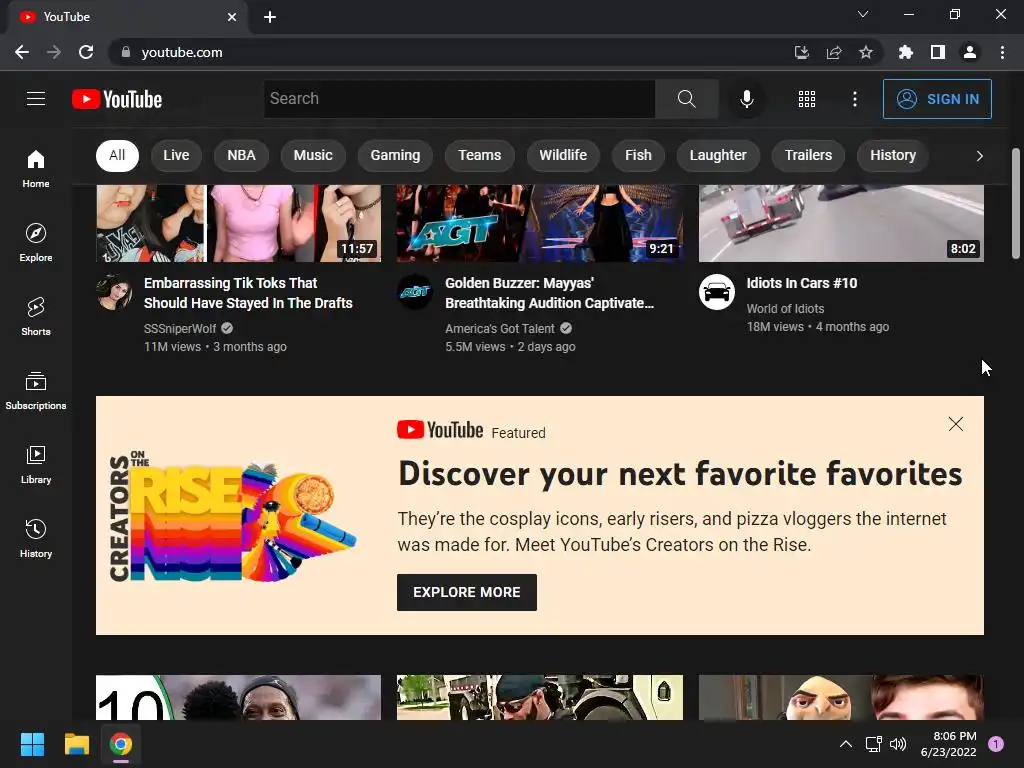Image resolution: width=1024 pixels, height=768 pixels.
Task: Start voice search with microphone icon
Action: tap(746, 99)
